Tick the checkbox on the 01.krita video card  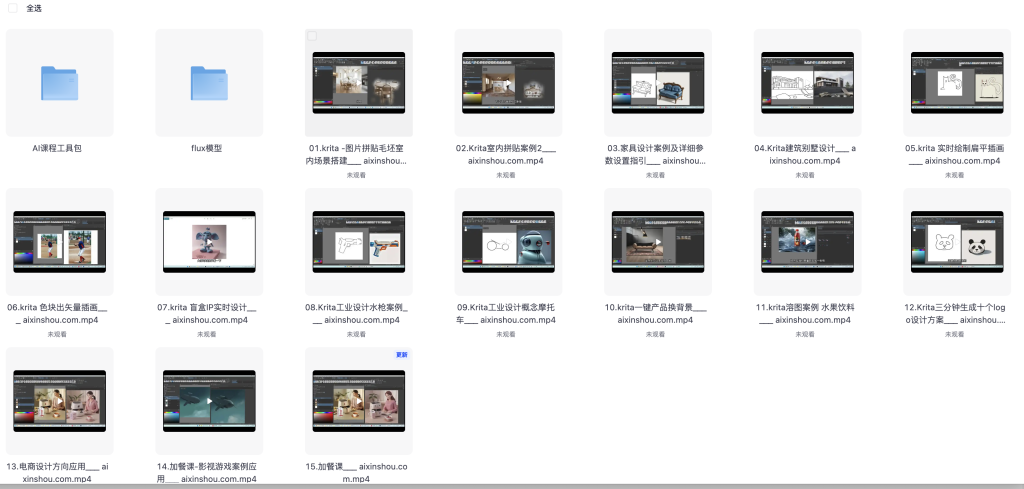coord(312,36)
